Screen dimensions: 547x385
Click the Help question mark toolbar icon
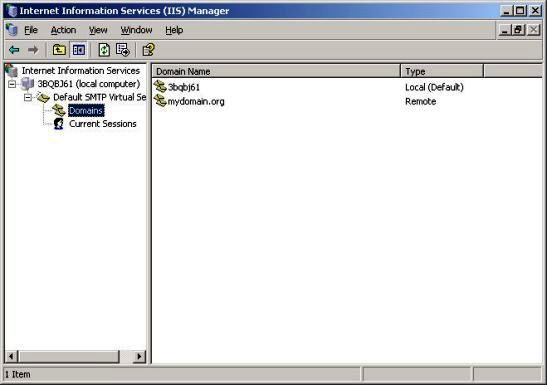[x=148, y=50]
